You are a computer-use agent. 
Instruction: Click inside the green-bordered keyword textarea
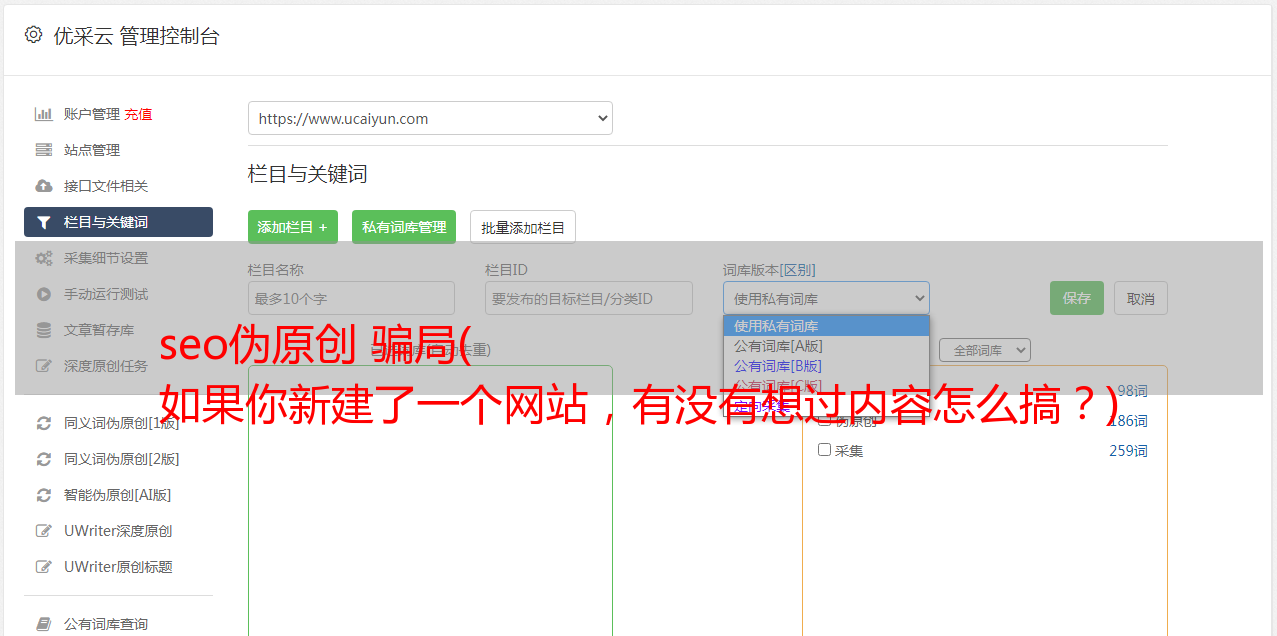click(x=430, y=500)
